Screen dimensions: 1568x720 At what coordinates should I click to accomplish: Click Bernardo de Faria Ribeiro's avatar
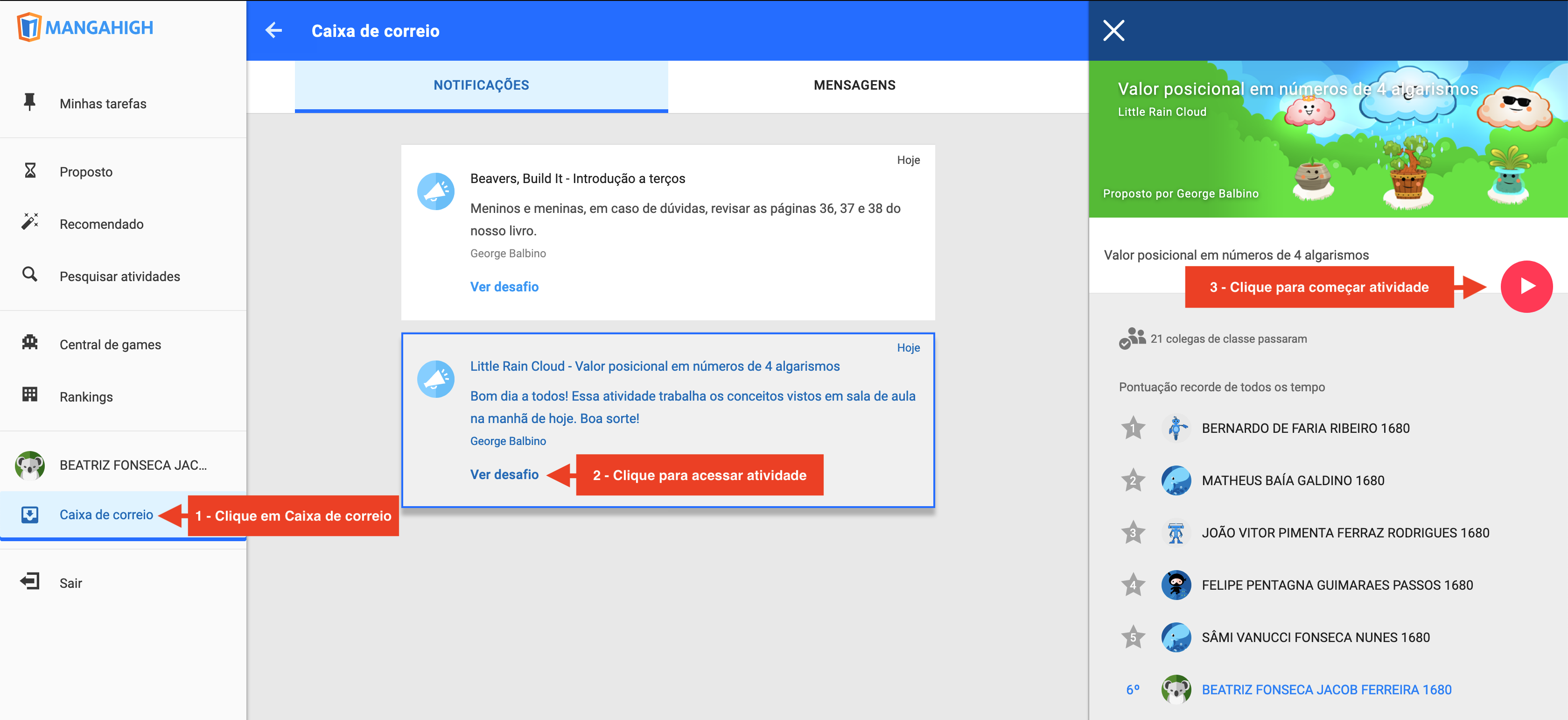pyautogui.click(x=1176, y=428)
